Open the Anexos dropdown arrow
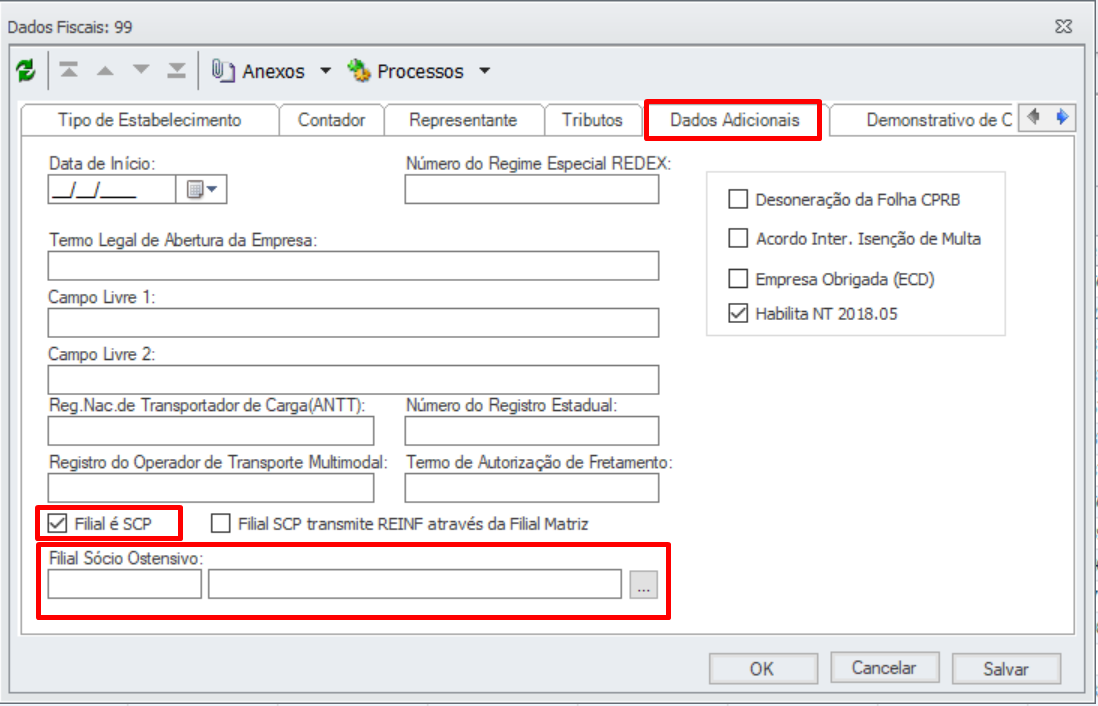 (325, 71)
